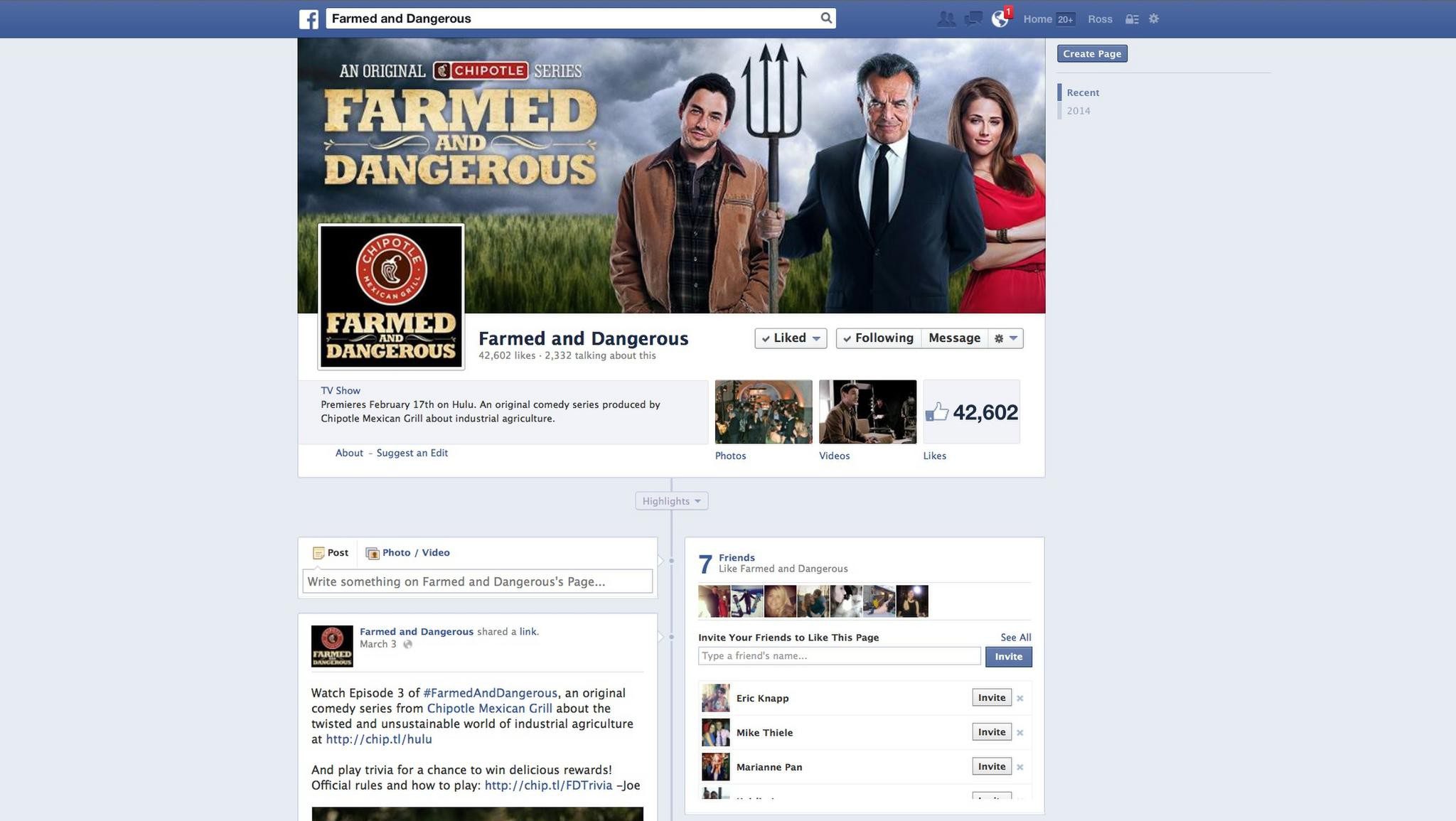Toggle the Liked button

(791, 338)
